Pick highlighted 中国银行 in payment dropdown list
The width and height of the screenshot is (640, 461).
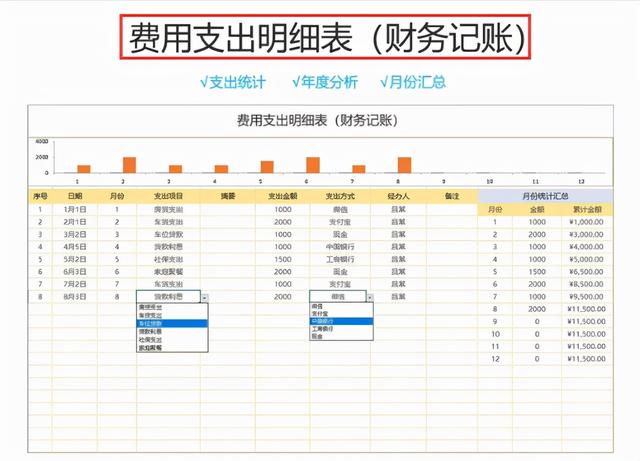coord(341,321)
